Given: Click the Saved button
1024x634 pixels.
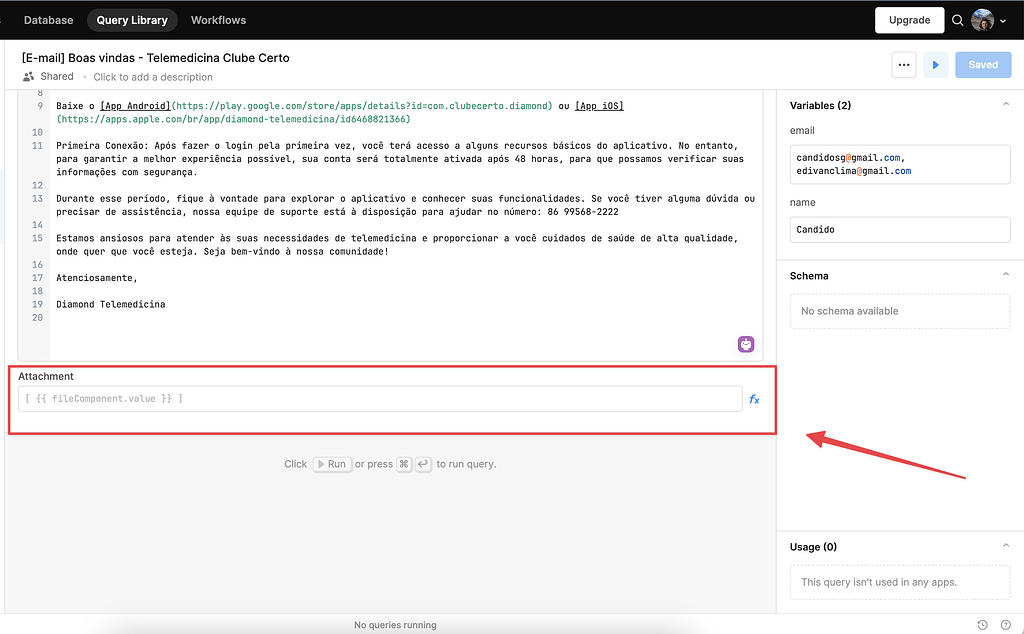Looking at the screenshot, I should [x=983, y=65].
